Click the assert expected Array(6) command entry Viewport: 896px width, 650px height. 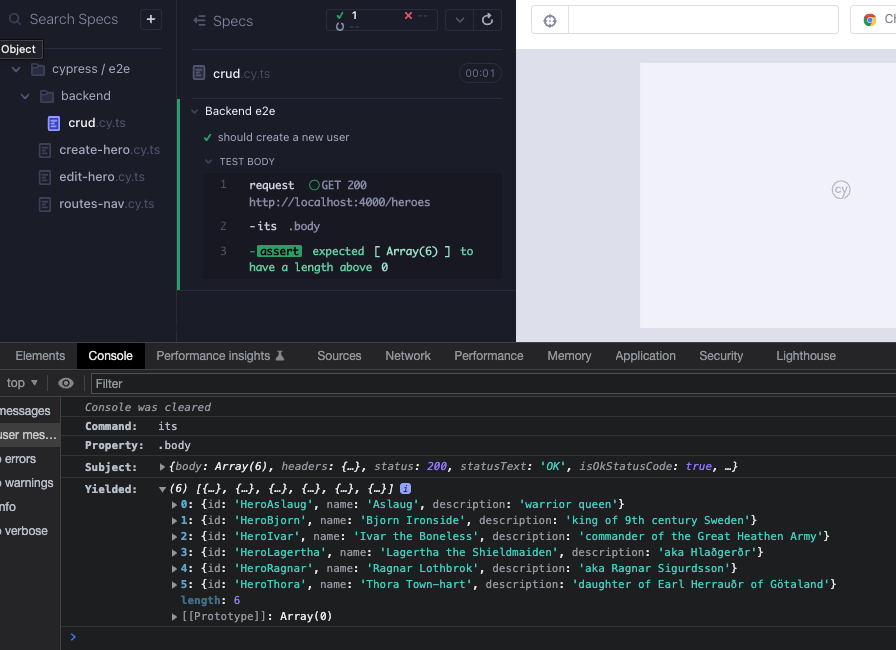[x=352, y=259]
